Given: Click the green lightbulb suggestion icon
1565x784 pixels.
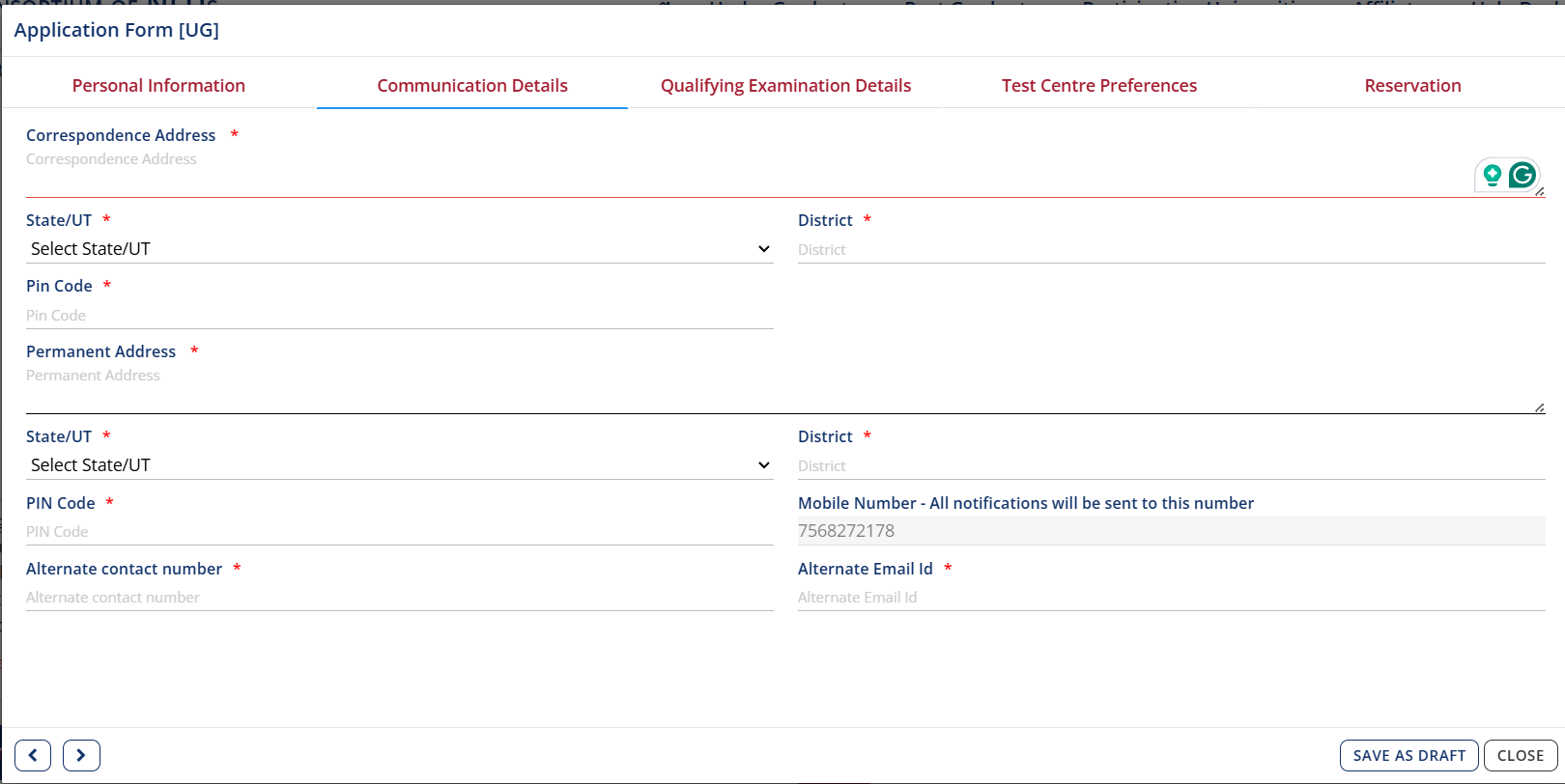Looking at the screenshot, I should click(x=1493, y=175).
